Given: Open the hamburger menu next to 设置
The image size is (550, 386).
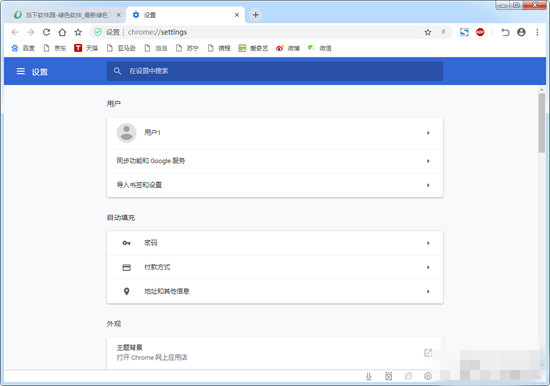Looking at the screenshot, I should pos(21,71).
